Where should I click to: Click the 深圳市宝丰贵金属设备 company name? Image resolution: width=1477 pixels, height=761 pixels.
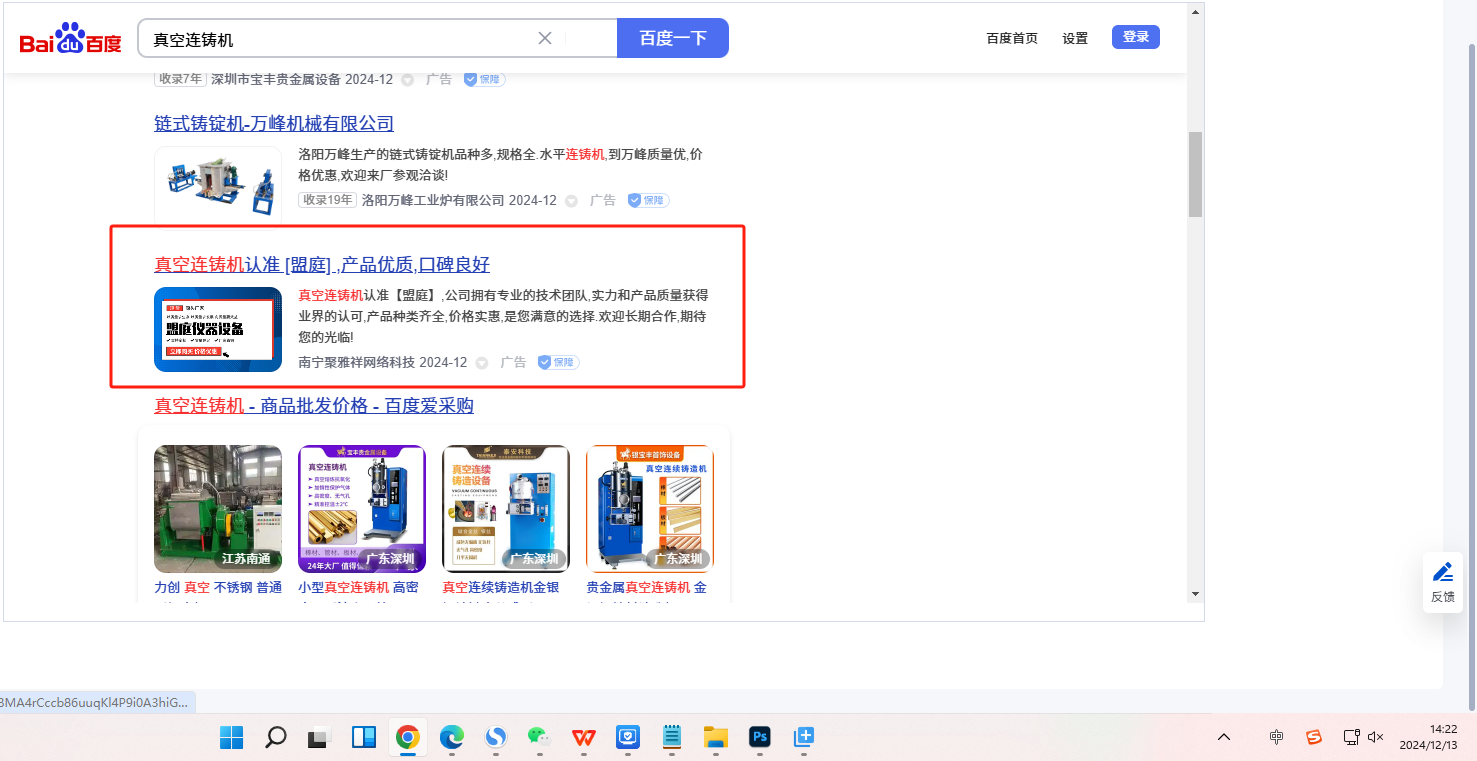[276, 79]
